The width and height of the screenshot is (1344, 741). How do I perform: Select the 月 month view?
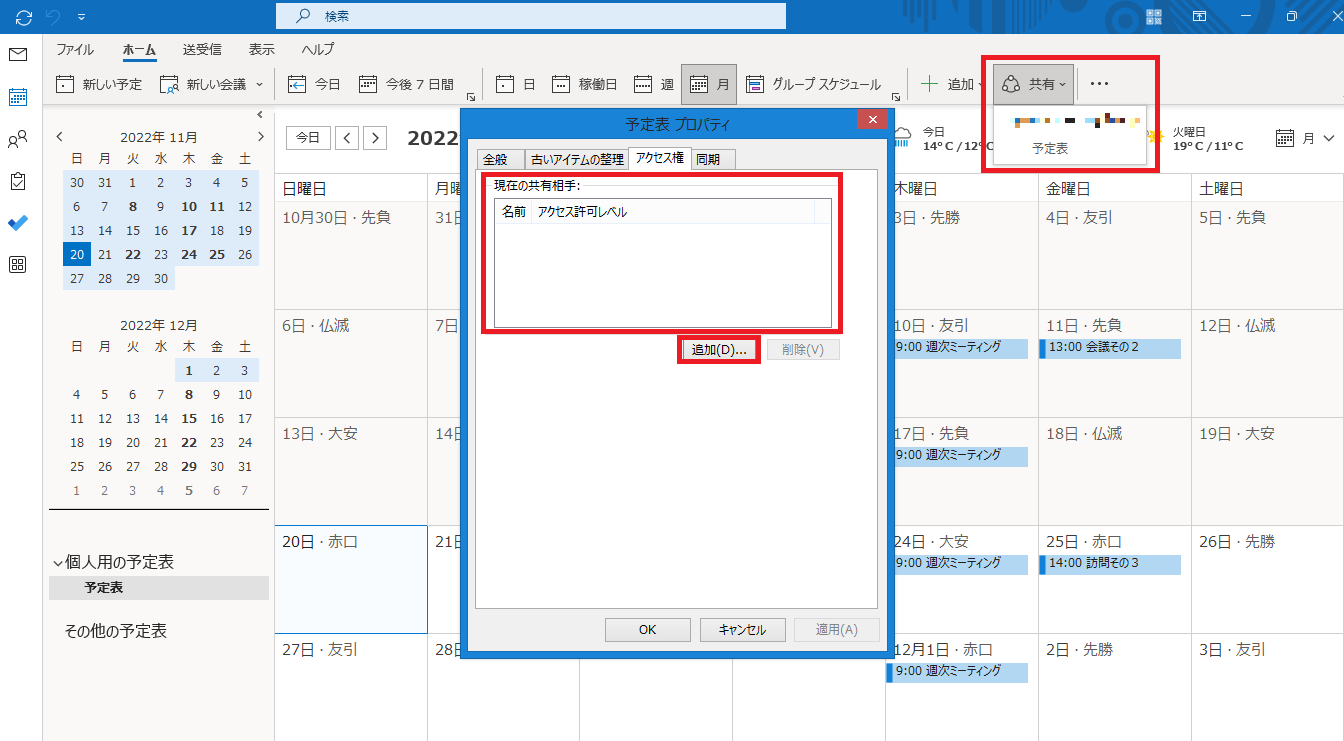click(709, 84)
